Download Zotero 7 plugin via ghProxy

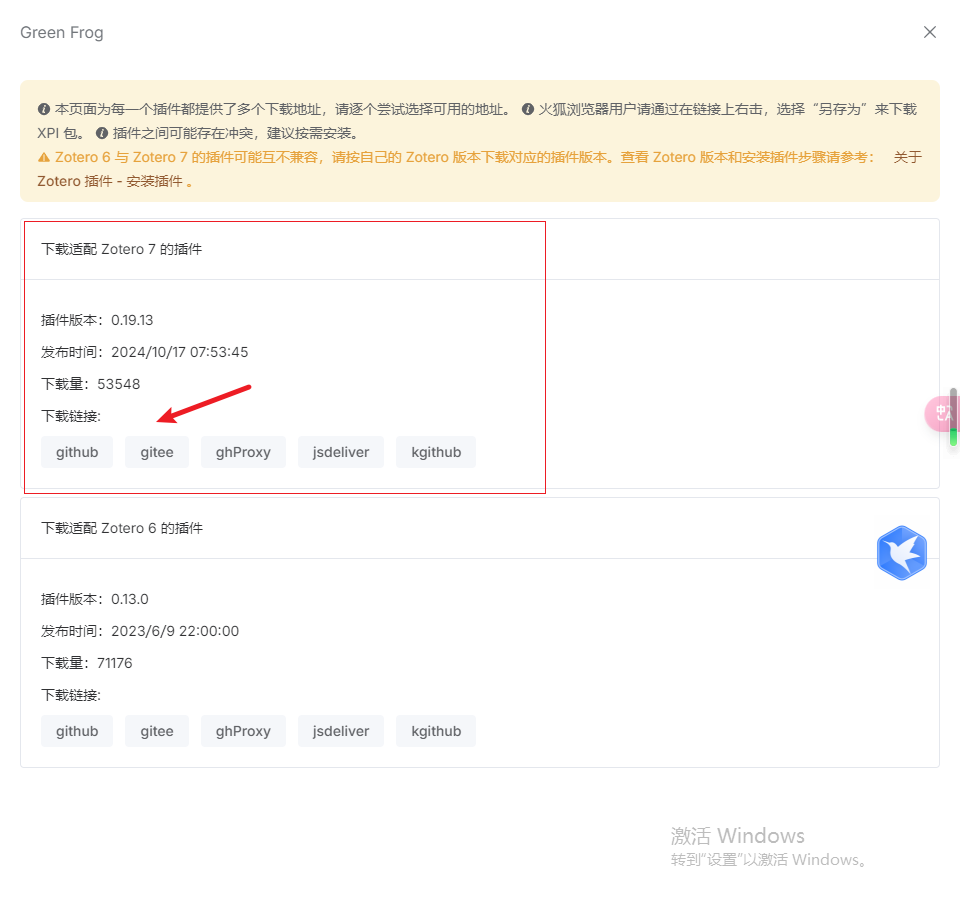pyautogui.click(x=243, y=452)
